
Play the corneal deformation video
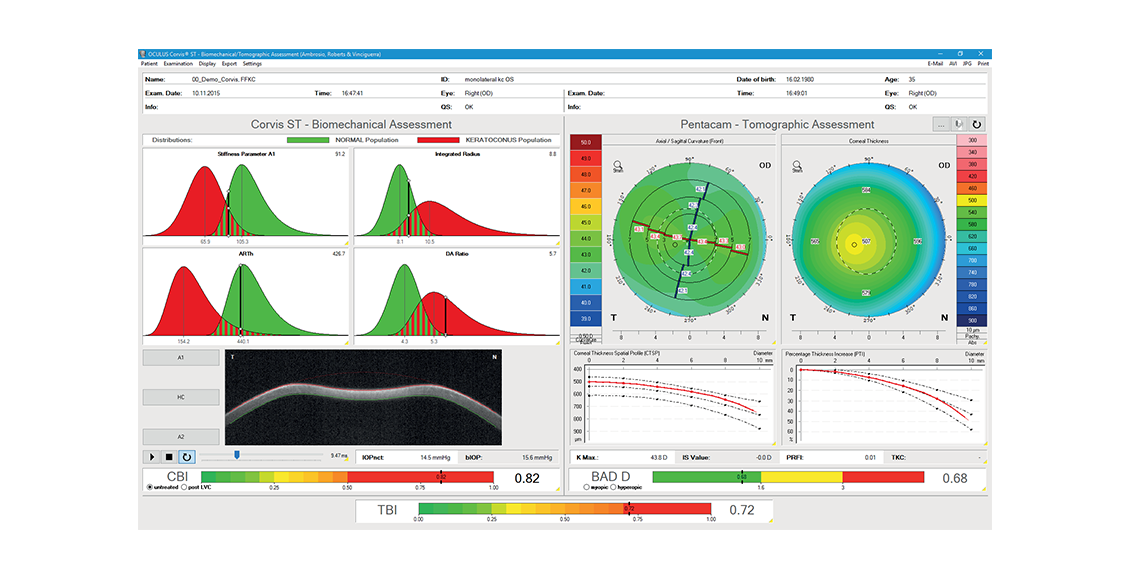(x=152, y=457)
